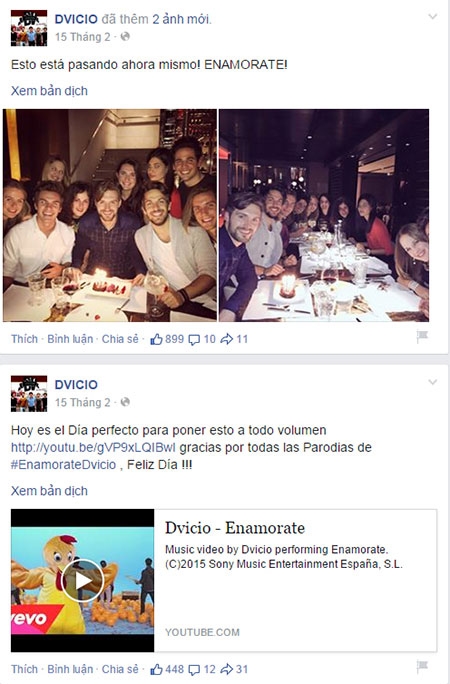
Task: Click Bình luận on the video post
Action: [x=70, y=669]
